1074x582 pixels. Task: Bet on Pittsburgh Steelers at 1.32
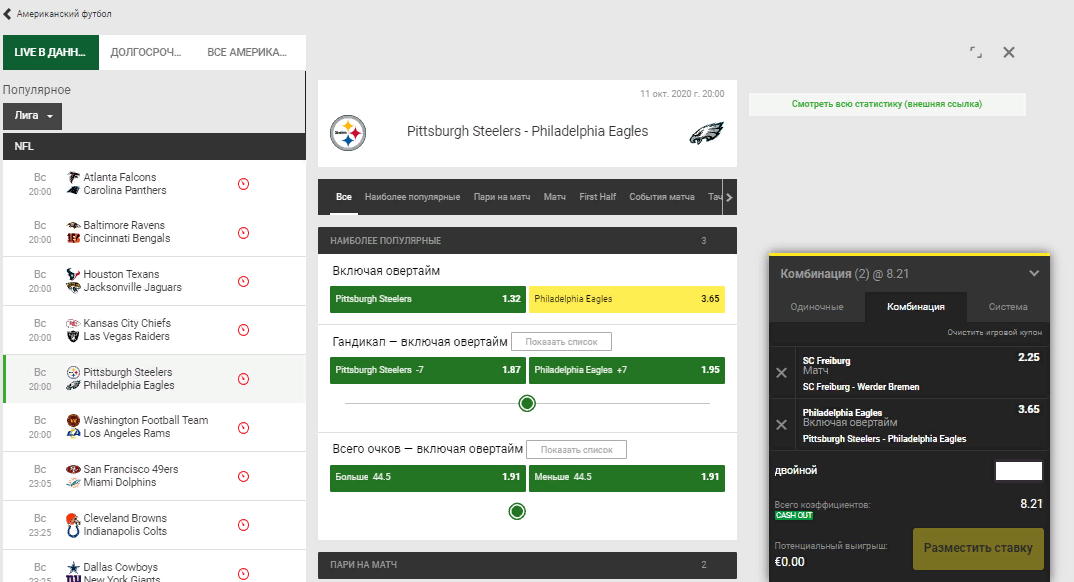(428, 299)
